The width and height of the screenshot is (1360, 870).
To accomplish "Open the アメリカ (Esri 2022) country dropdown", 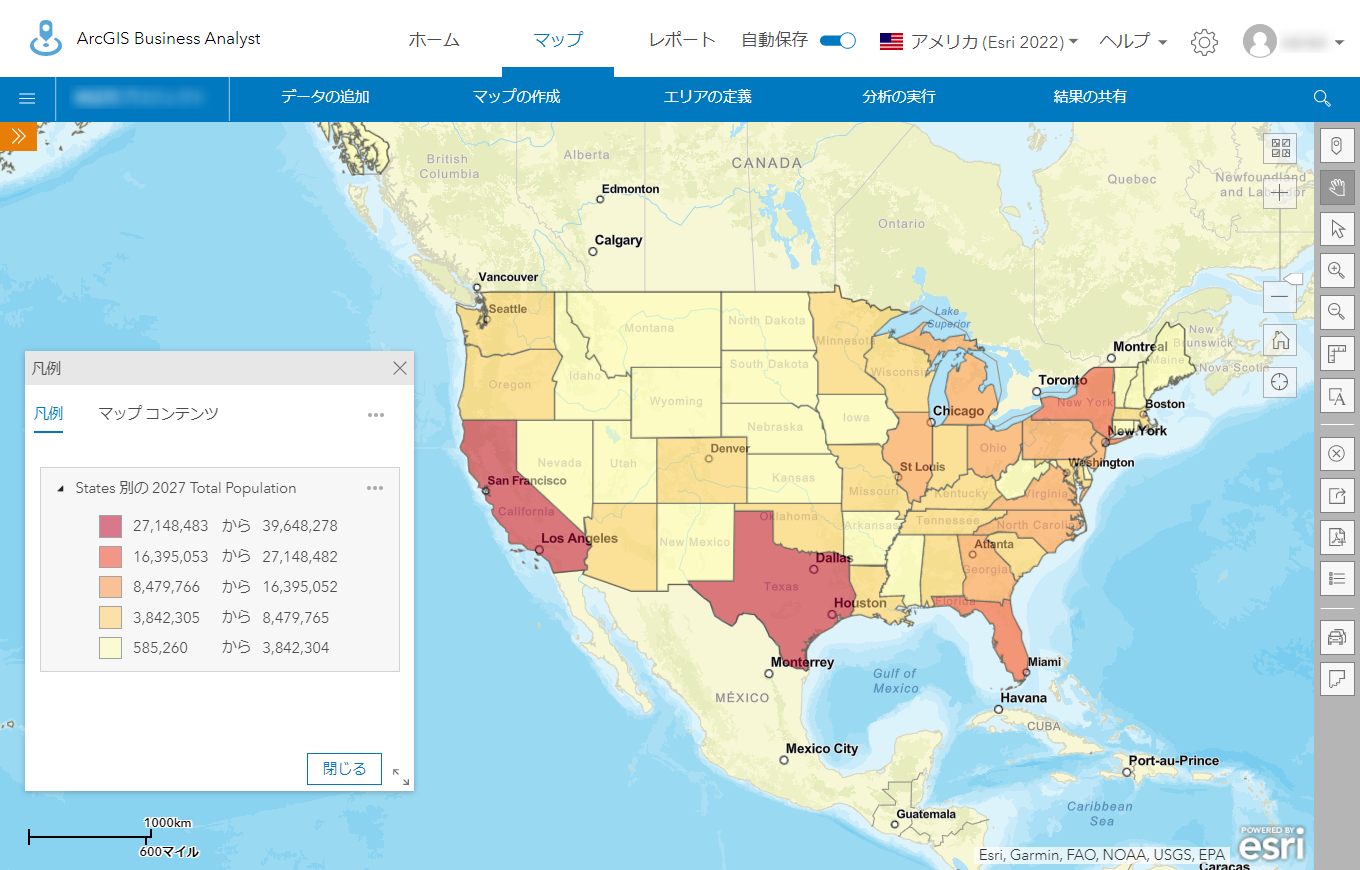I will click(x=978, y=42).
